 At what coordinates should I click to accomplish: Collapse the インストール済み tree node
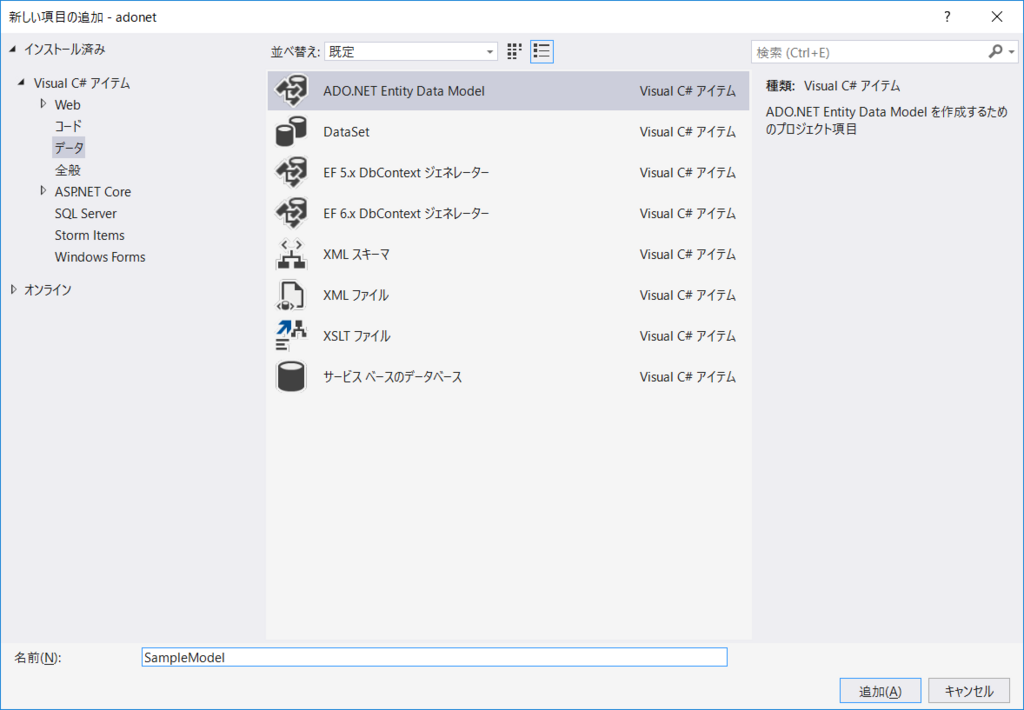click(x=13, y=49)
